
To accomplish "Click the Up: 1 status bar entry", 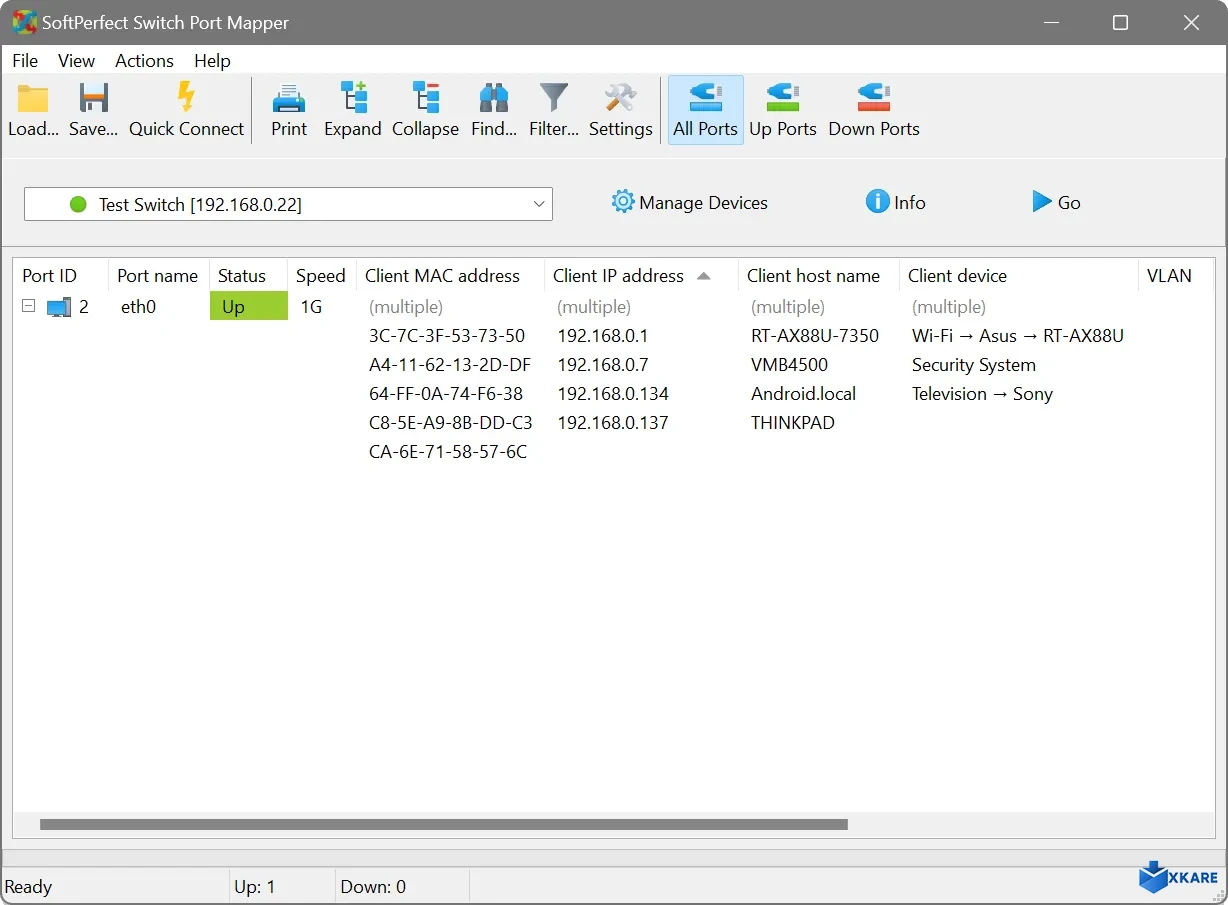I will coord(255,887).
